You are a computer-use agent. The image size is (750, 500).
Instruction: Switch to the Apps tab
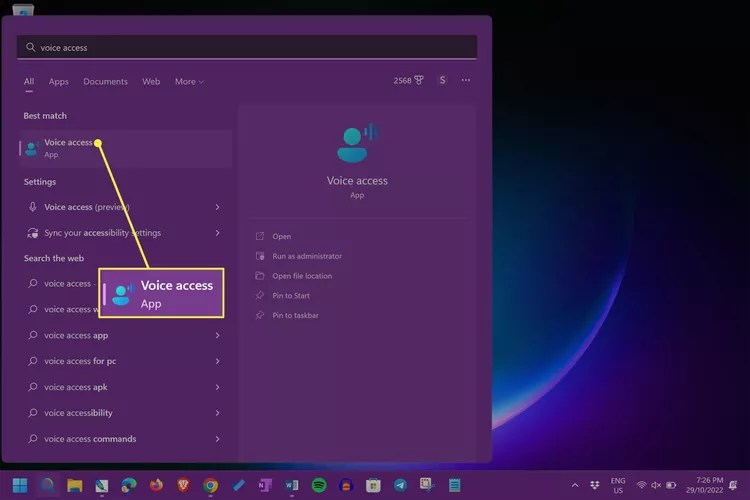coord(58,82)
